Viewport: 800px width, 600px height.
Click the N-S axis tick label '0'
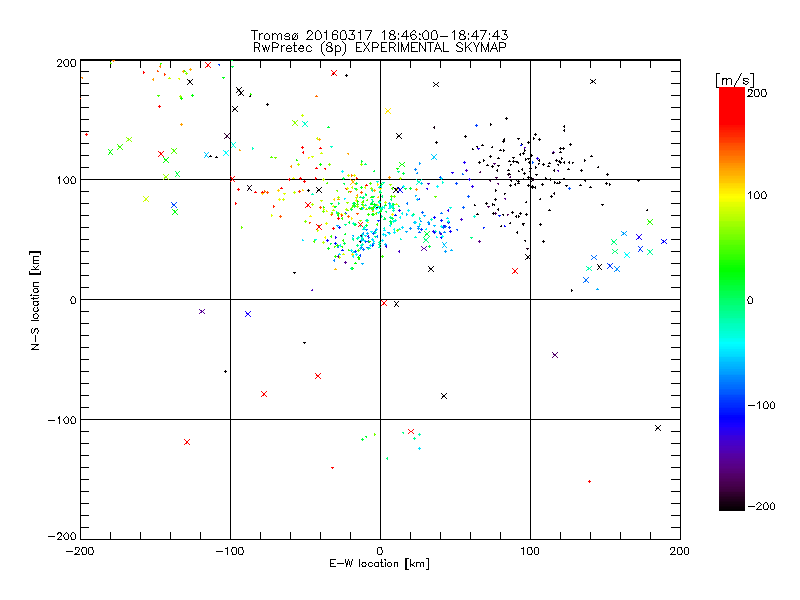(x=73, y=300)
